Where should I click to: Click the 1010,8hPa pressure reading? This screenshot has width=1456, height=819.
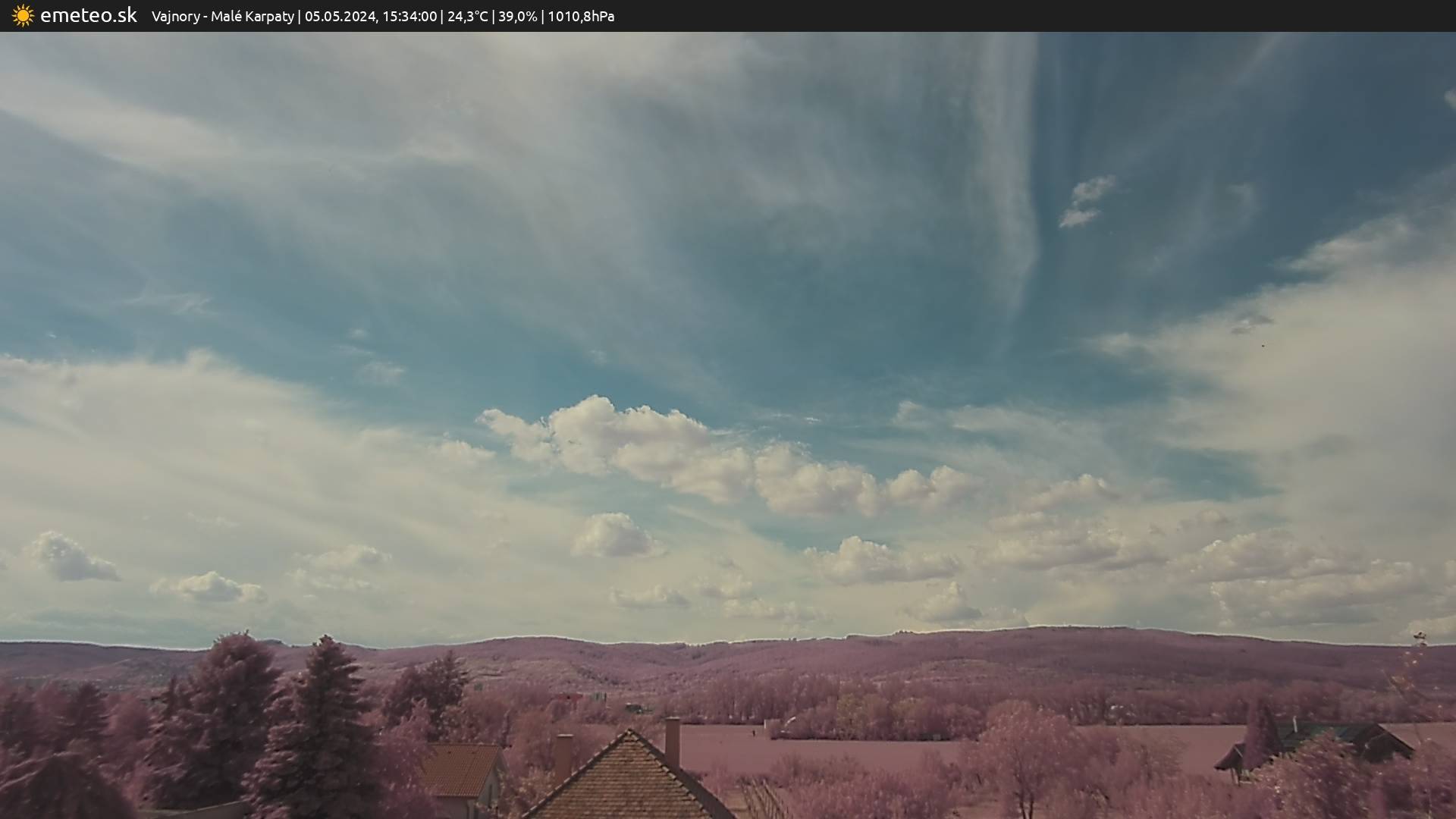coord(581,17)
